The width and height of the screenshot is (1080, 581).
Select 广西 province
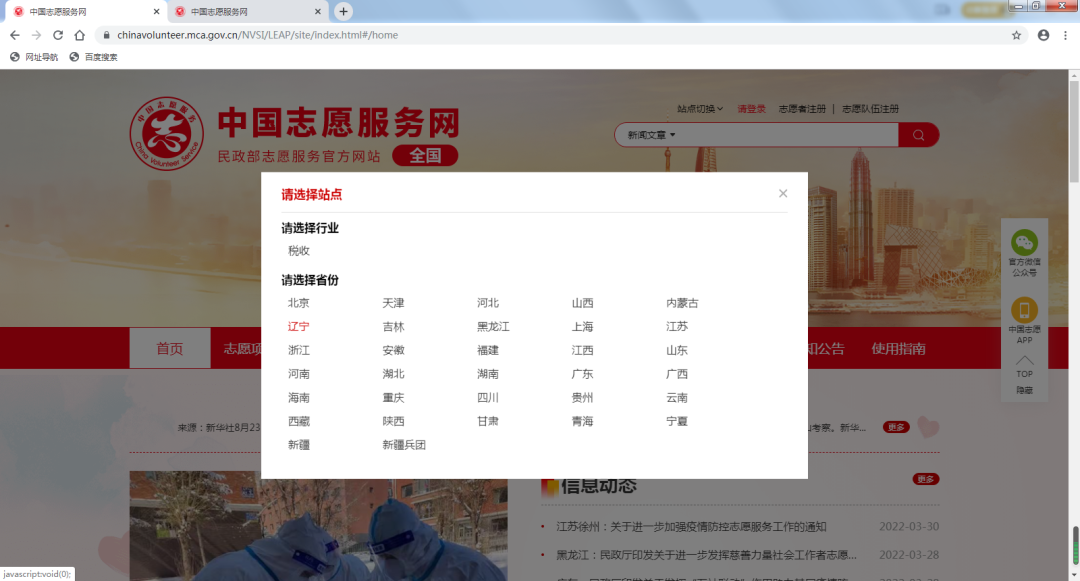pos(676,374)
